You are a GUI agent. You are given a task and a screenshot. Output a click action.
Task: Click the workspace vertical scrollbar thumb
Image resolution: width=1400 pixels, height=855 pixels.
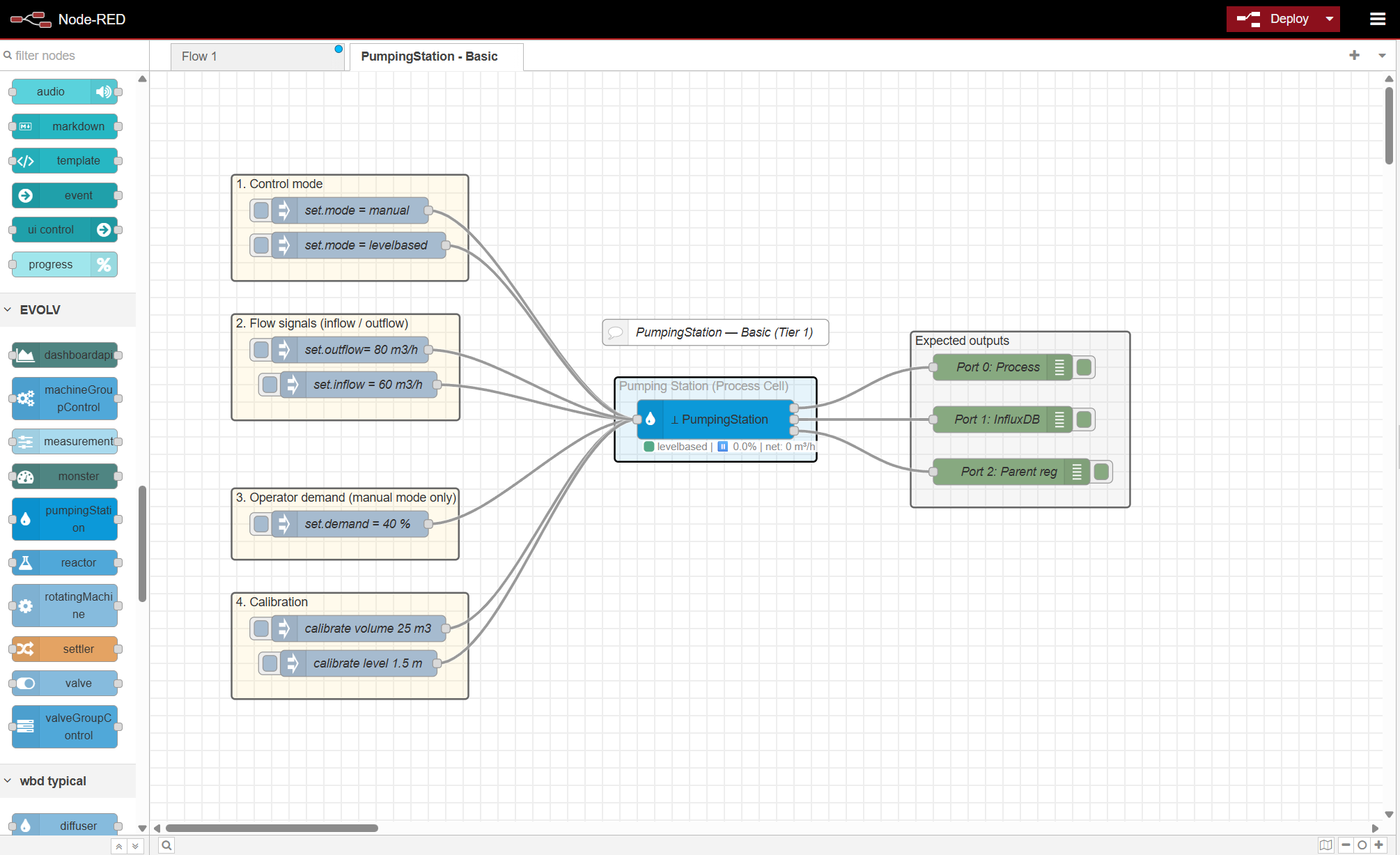(1389, 125)
